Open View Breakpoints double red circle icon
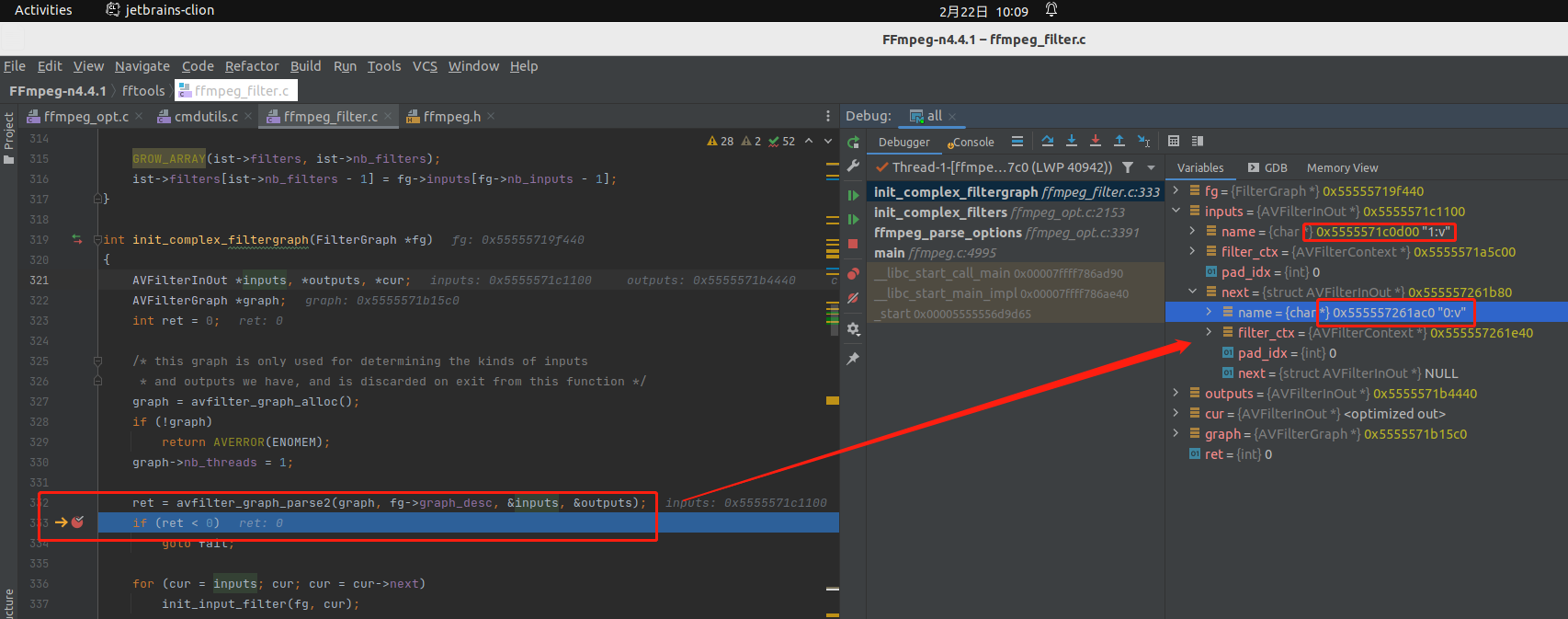The image size is (1568, 619). click(x=853, y=273)
